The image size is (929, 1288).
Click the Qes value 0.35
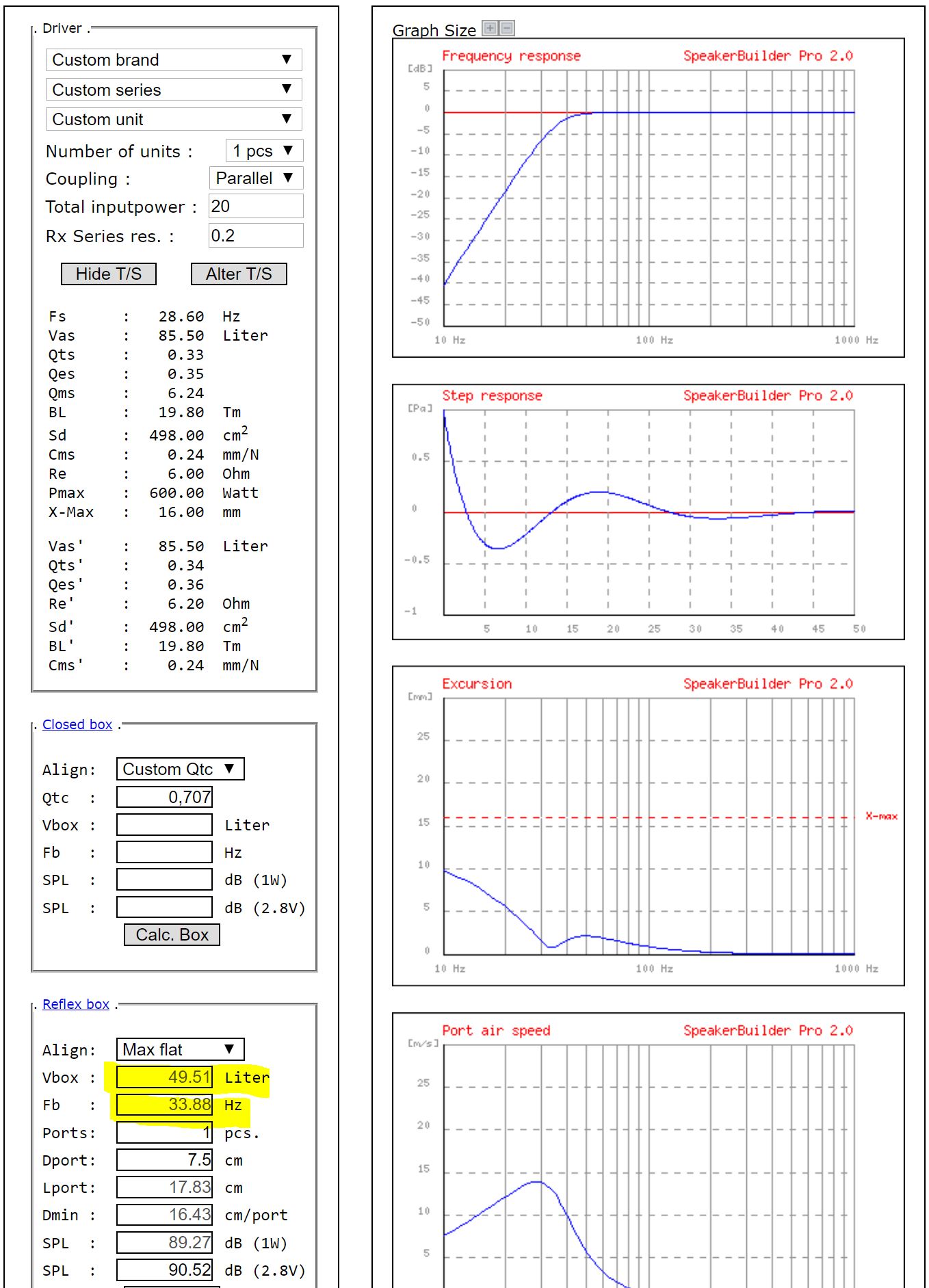pos(185,374)
